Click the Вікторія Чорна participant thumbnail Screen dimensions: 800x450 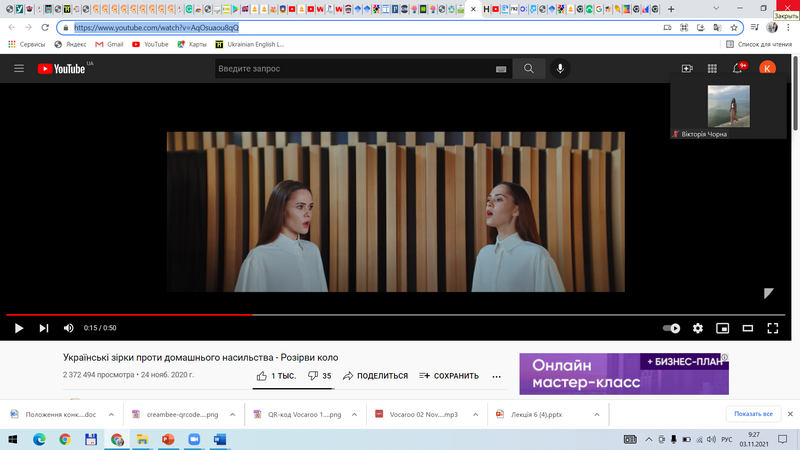(729, 106)
